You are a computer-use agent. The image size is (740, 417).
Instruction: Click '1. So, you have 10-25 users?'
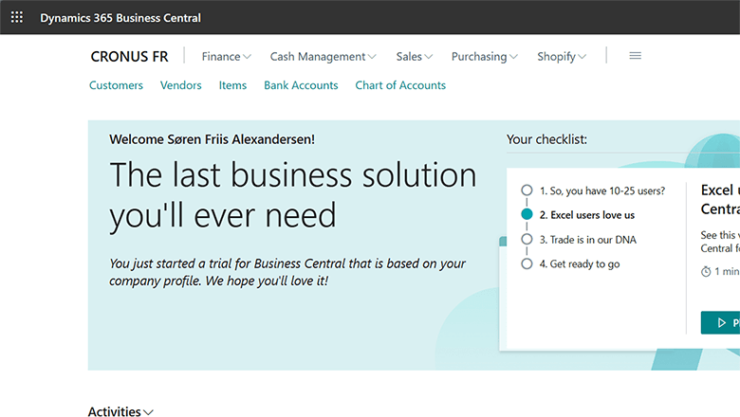pos(603,191)
